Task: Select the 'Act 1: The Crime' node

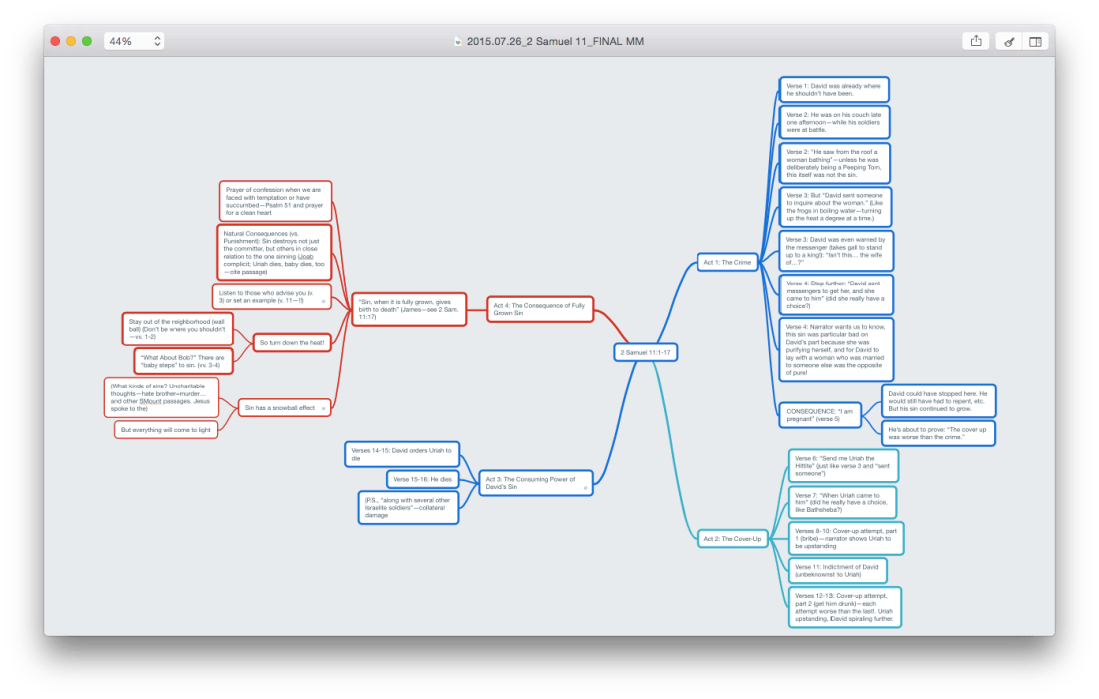Action: tap(727, 263)
